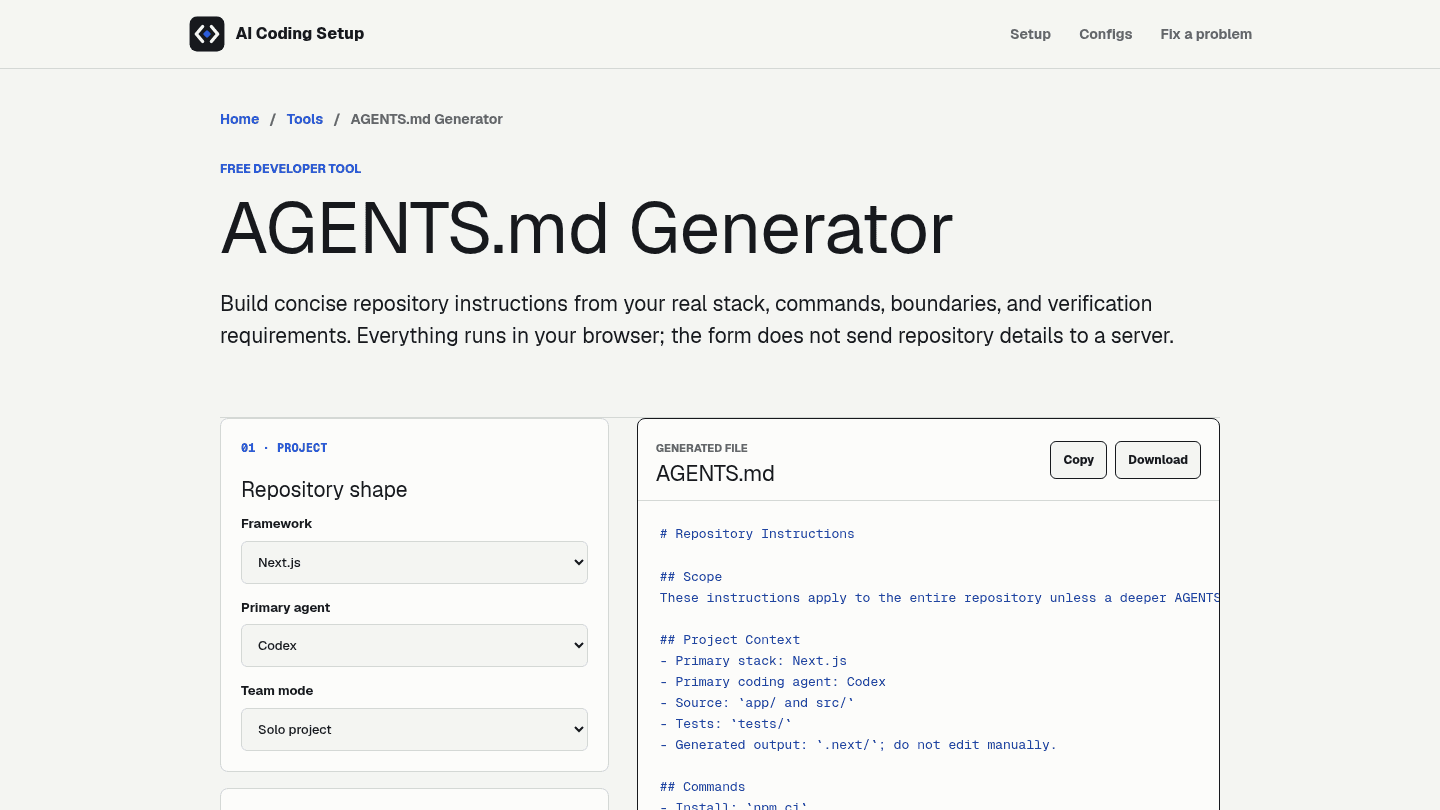Click the 'AGENTS.md' file name heading
Viewport: 1440px width, 810px height.
point(715,473)
